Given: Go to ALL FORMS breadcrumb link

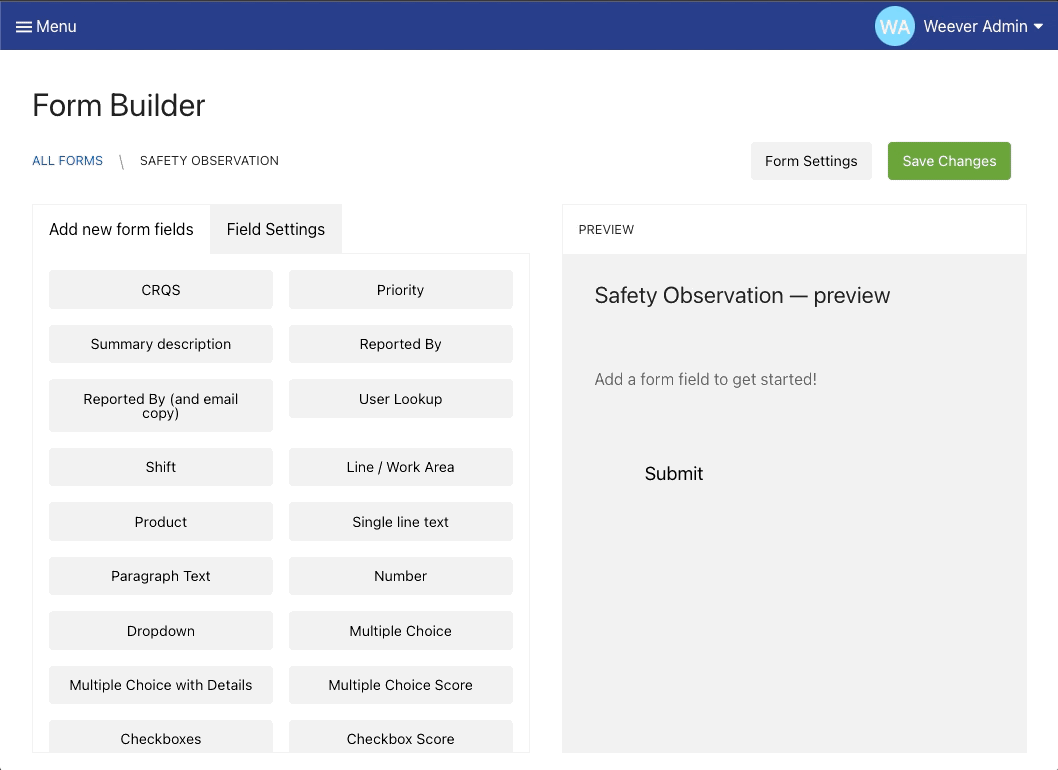Looking at the screenshot, I should (x=67, y=161).
